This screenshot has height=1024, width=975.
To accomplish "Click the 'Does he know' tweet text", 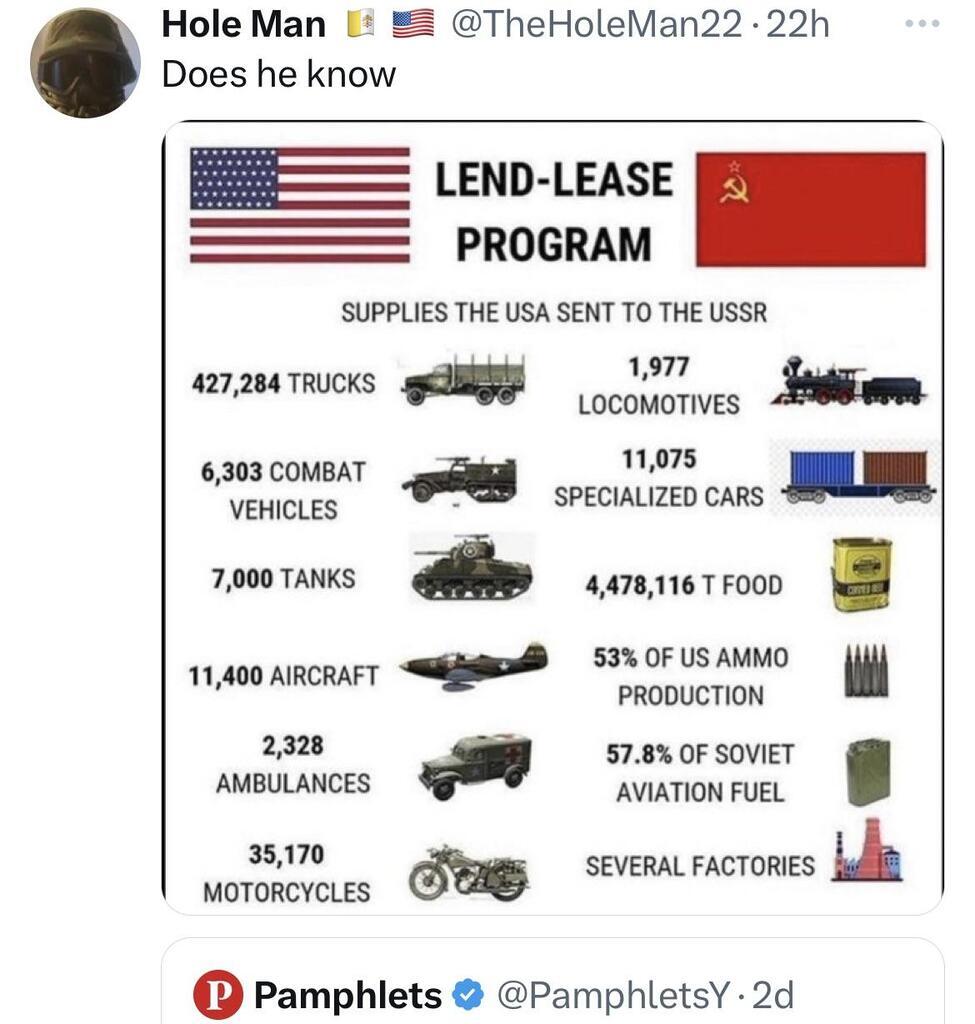I will (x=279, y=74).
